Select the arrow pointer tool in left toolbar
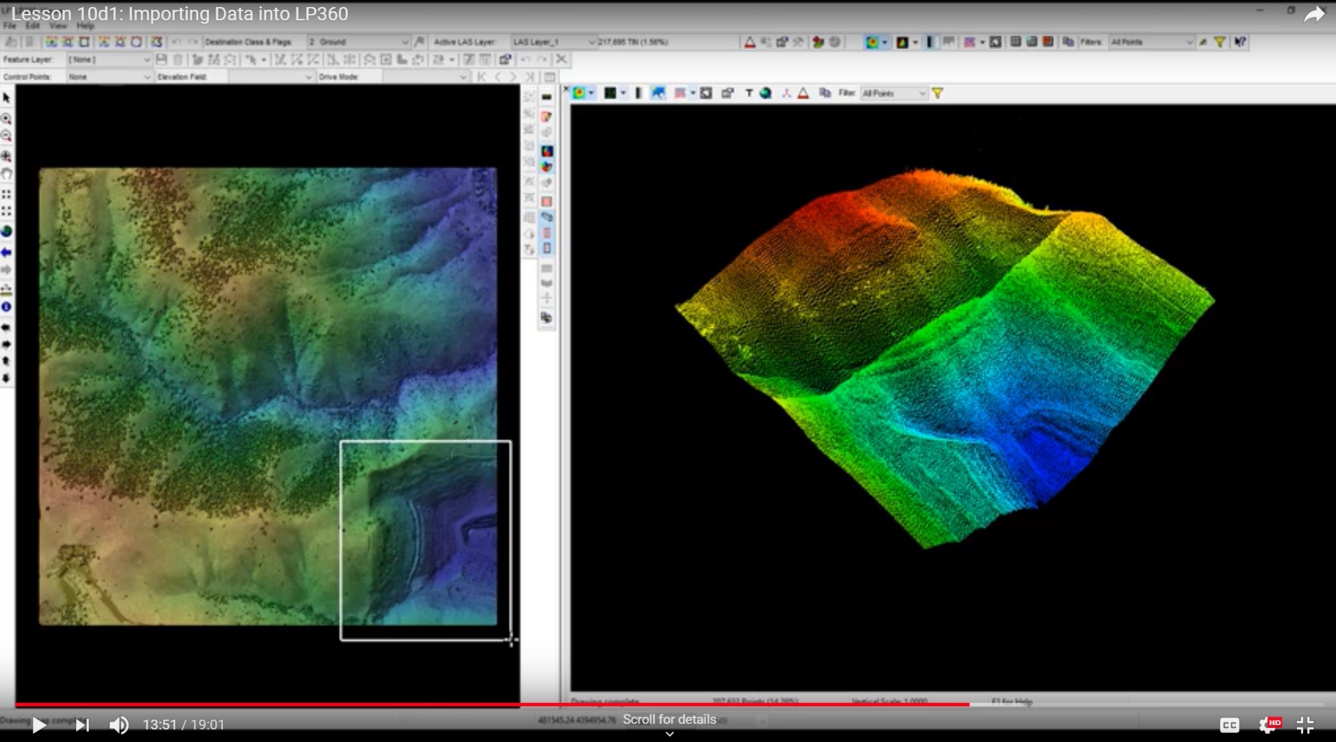The image size is (1336, 742). point(6,98)
